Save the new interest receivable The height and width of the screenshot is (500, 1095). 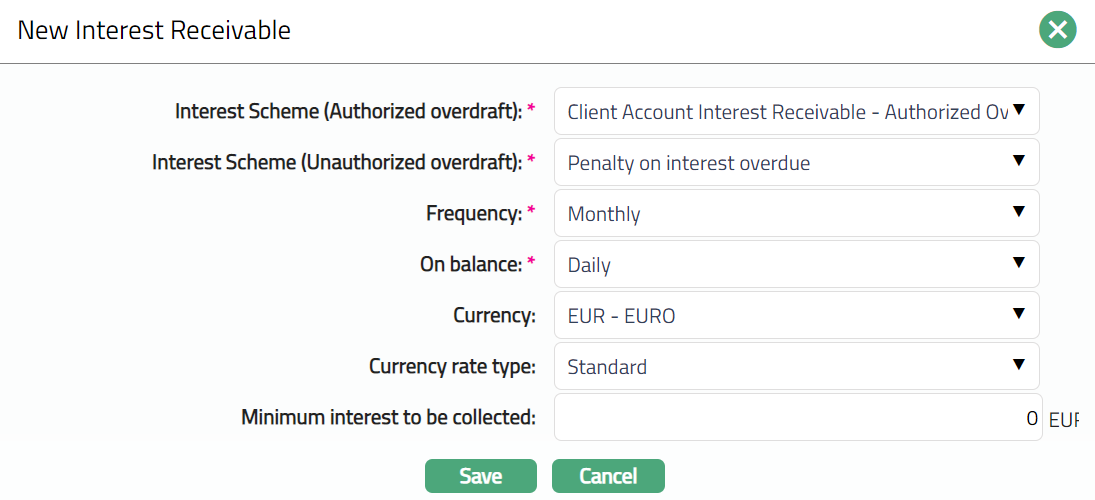(480, 476)
